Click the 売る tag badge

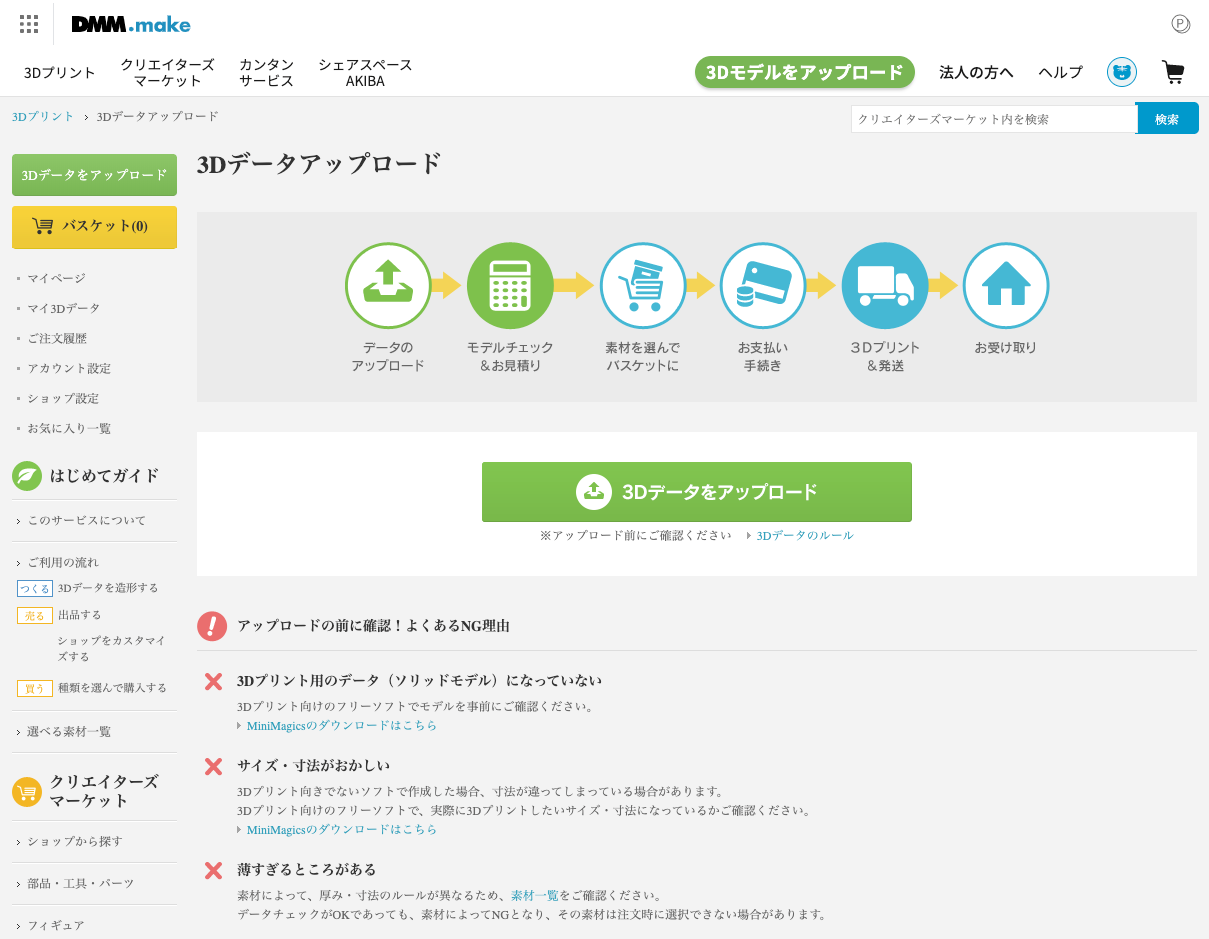pos(35,615)
